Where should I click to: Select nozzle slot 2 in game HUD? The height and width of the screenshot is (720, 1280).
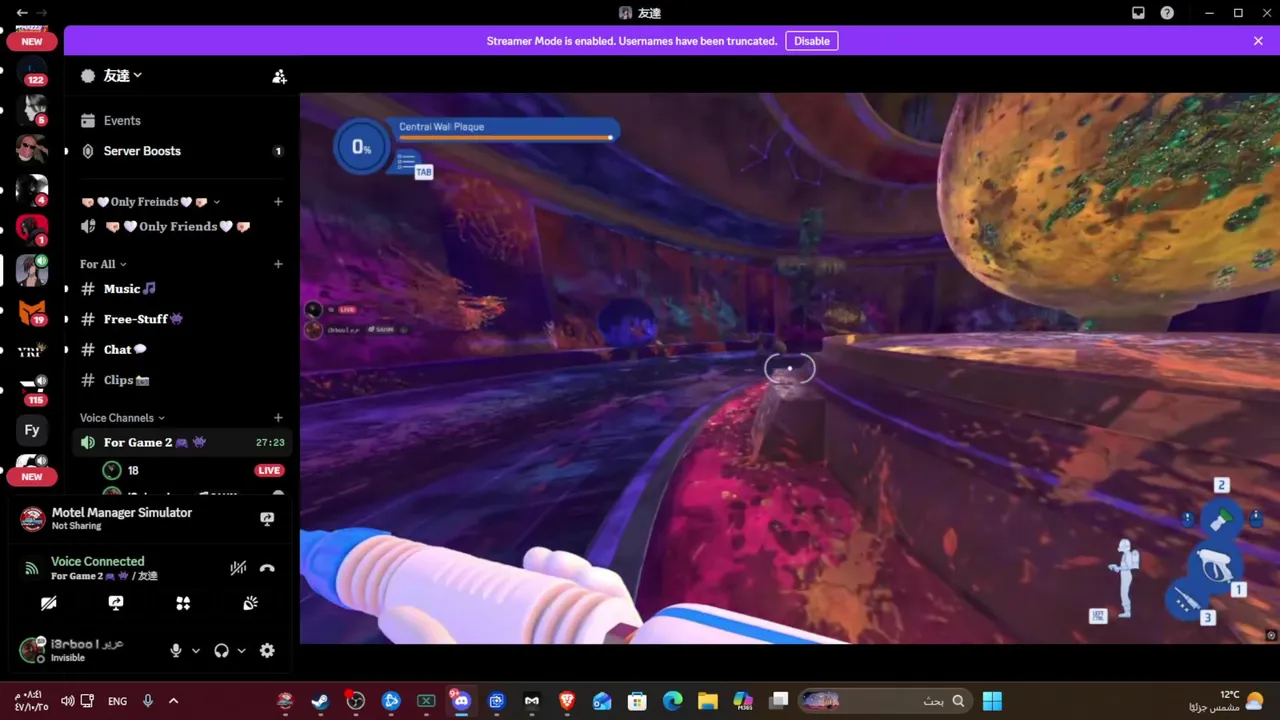(x=1220, y=517)
